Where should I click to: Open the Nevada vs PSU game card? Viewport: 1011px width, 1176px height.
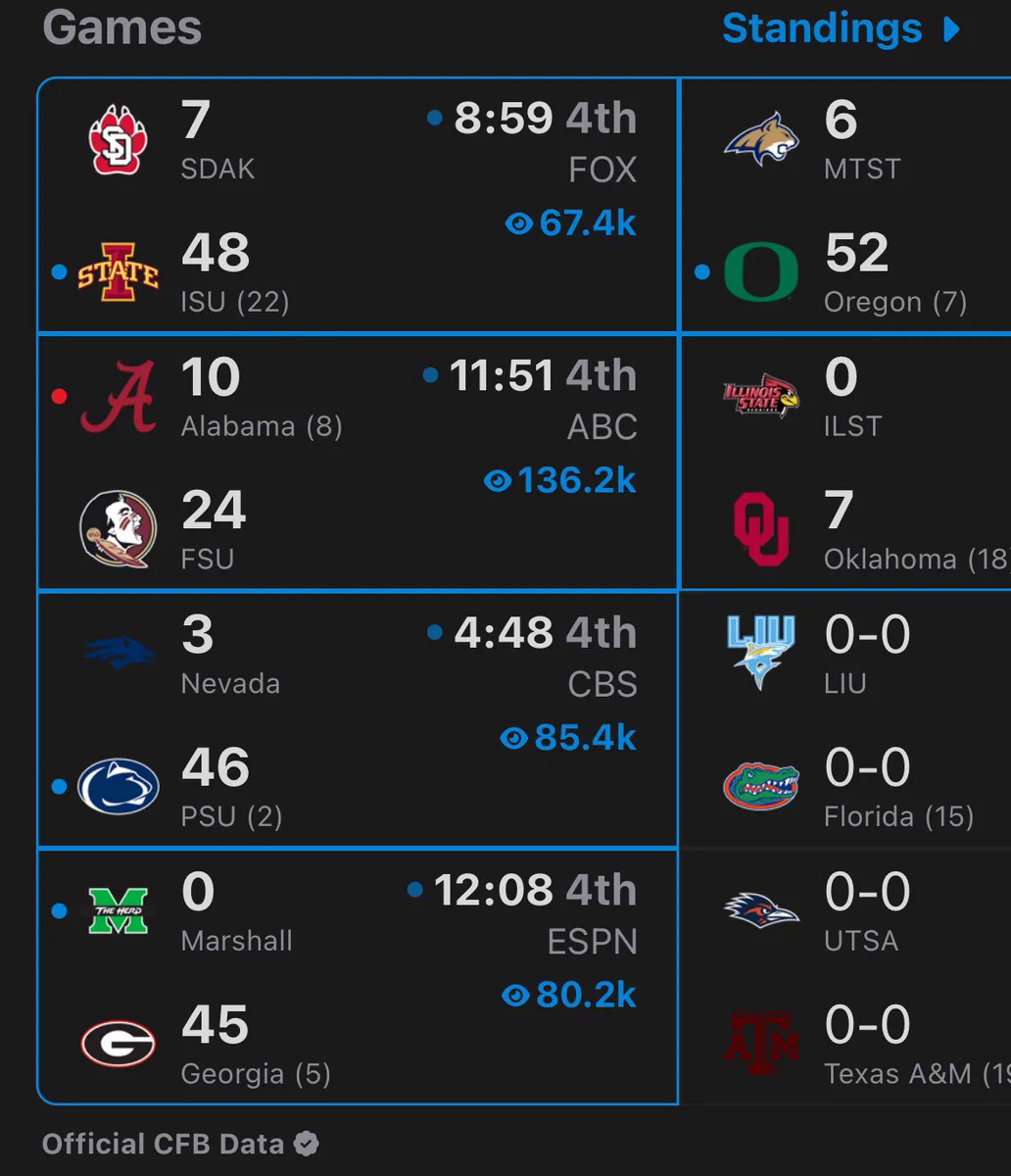click(358, 720)
